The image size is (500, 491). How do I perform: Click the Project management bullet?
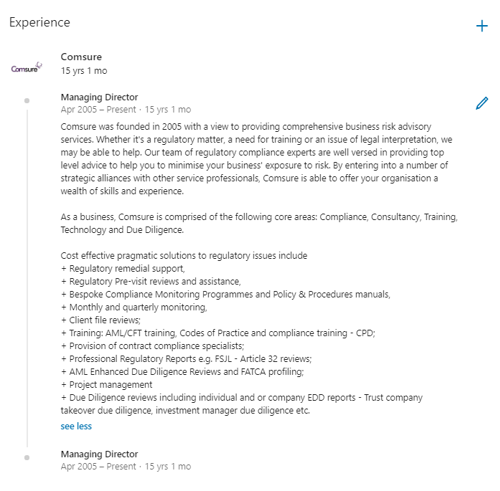106,385
